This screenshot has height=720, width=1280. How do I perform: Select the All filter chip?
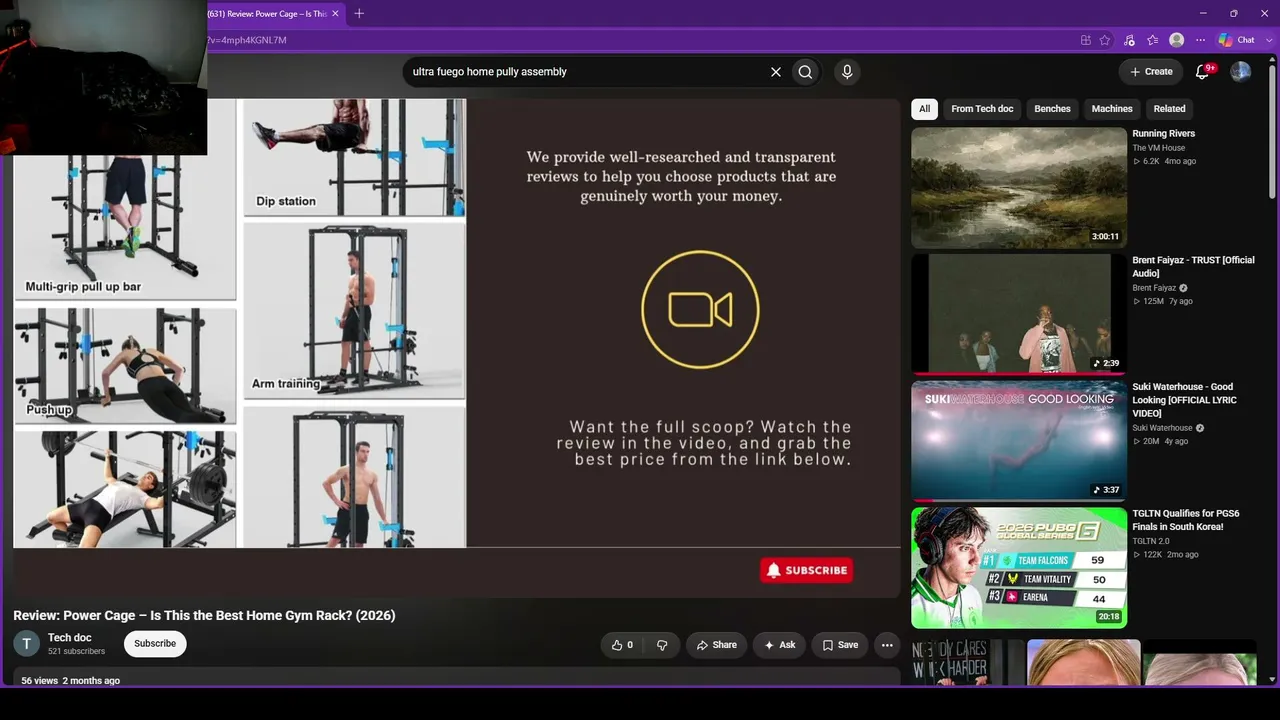[x=924, y=109]
